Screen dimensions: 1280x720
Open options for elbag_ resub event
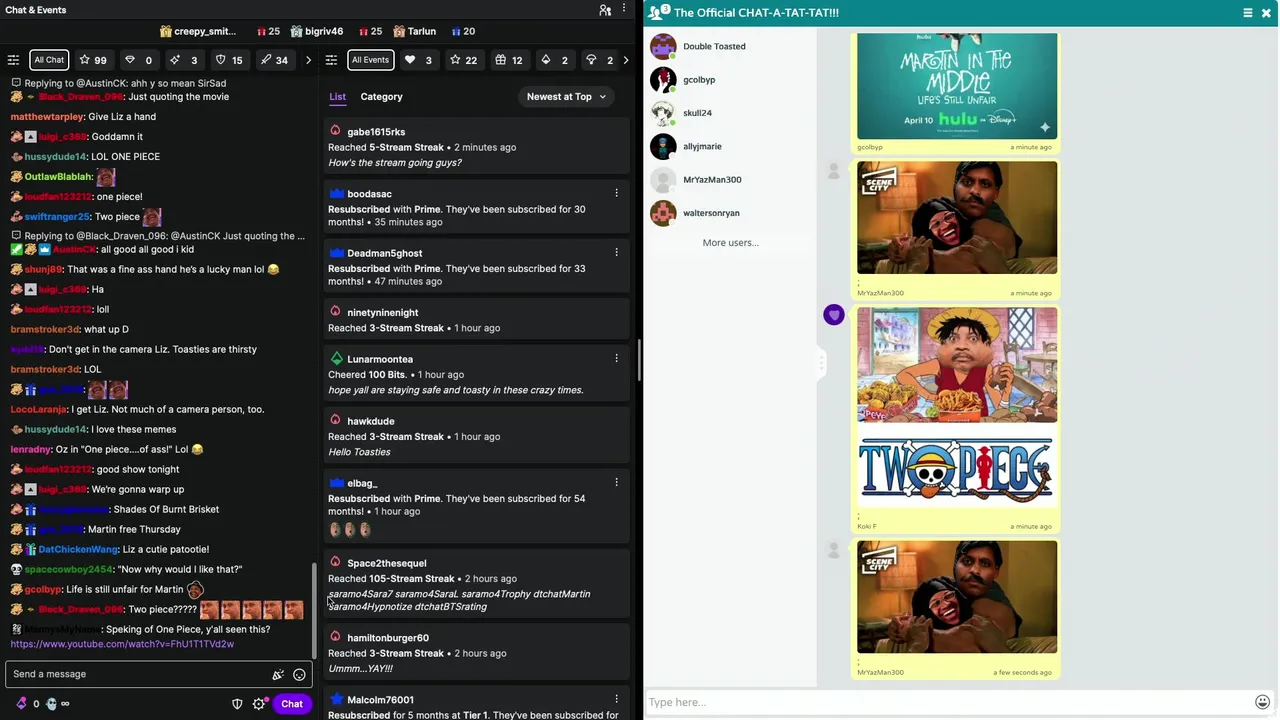pos(616,482)
